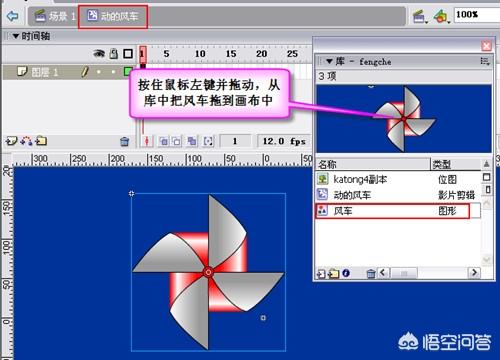Click the Center Frame button
The width and height of the screenshot is (500, 360).
click(147, 141)
